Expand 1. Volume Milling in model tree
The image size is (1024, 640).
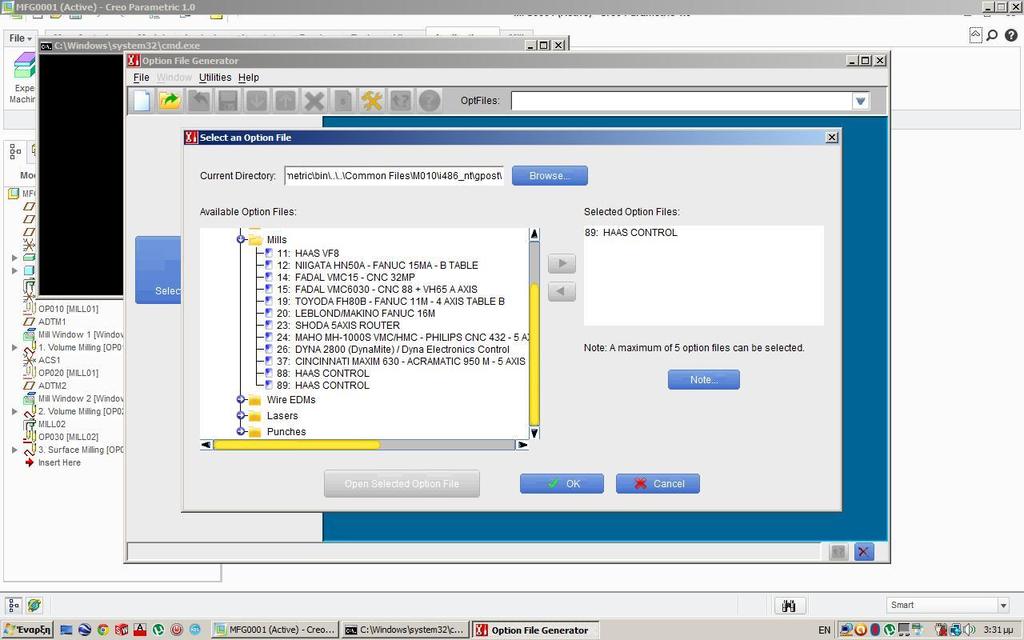click(14, 347)
